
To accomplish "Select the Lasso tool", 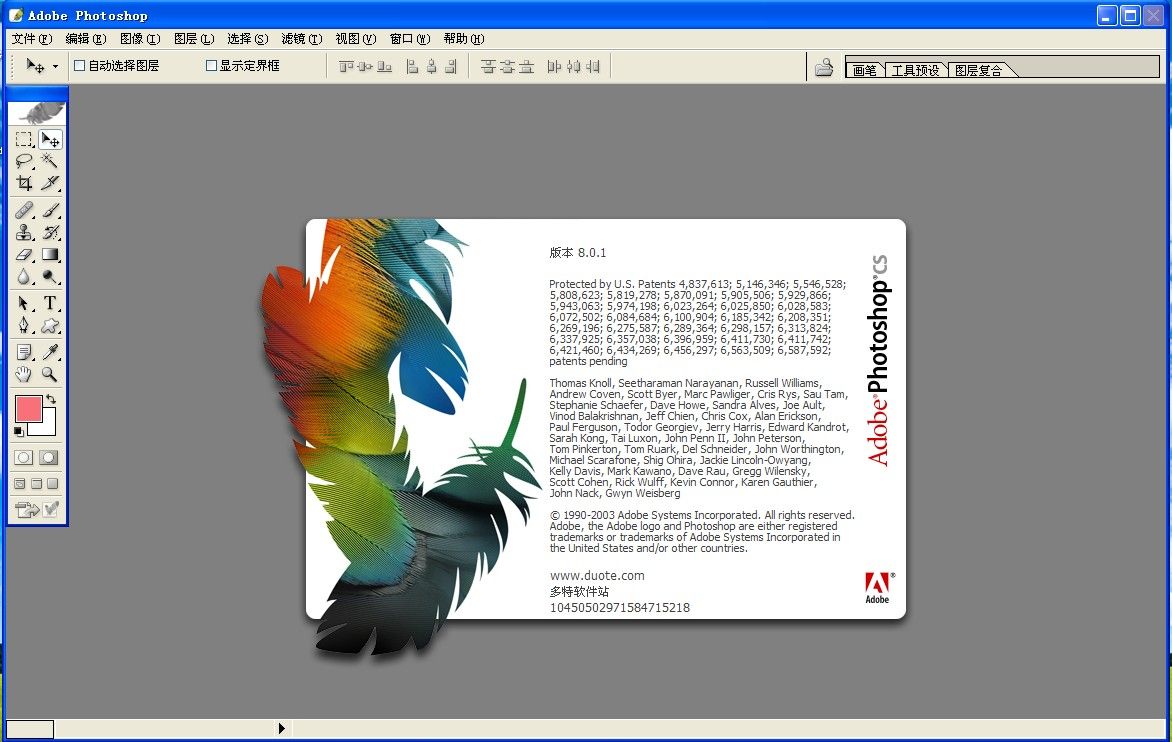I will 24,161.
